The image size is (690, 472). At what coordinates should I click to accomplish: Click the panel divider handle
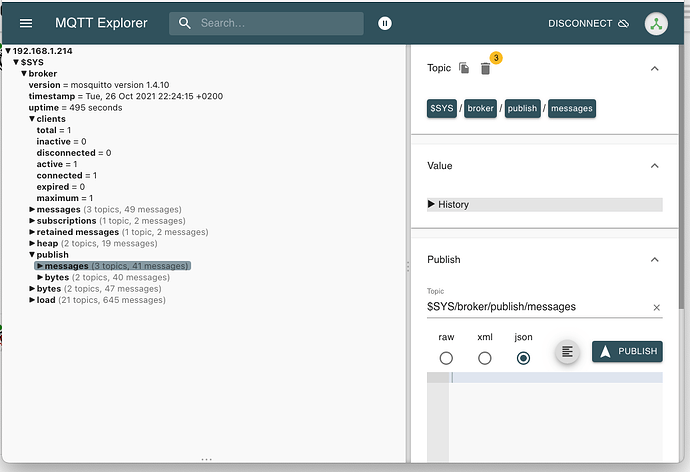[408, 267]
